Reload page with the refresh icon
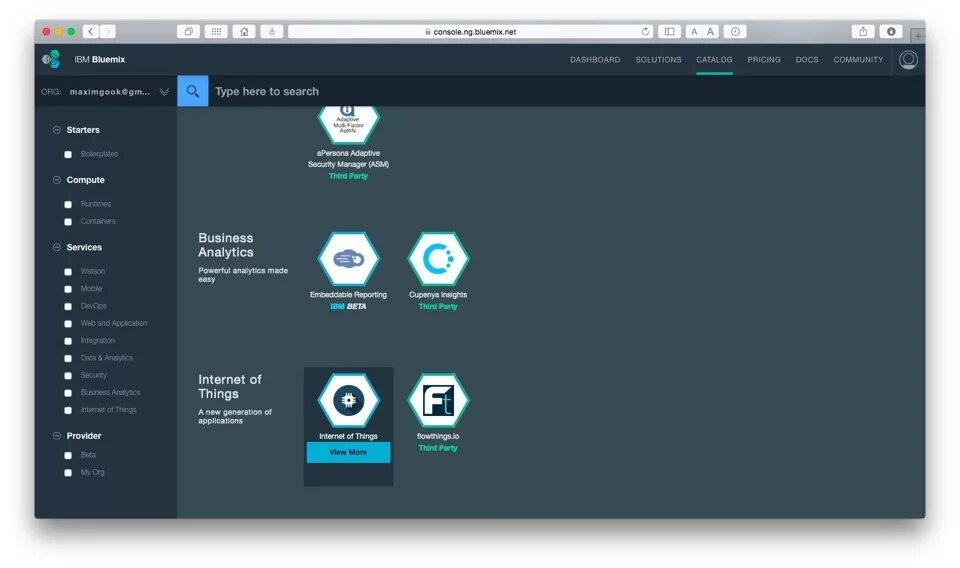960x568 pixels. coord(645,31)
